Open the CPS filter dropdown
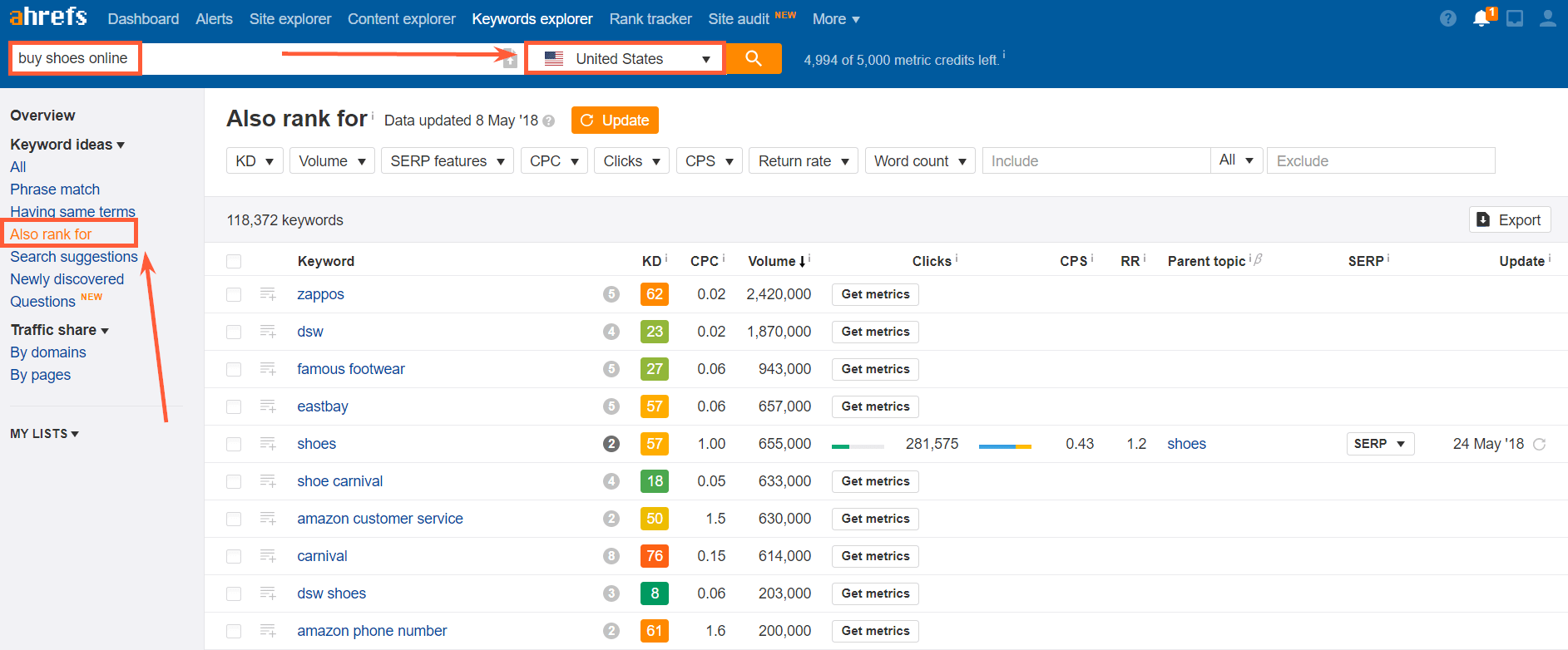Screen dimensions: 1568x650 pyautogui.click(x=710, y=161)
